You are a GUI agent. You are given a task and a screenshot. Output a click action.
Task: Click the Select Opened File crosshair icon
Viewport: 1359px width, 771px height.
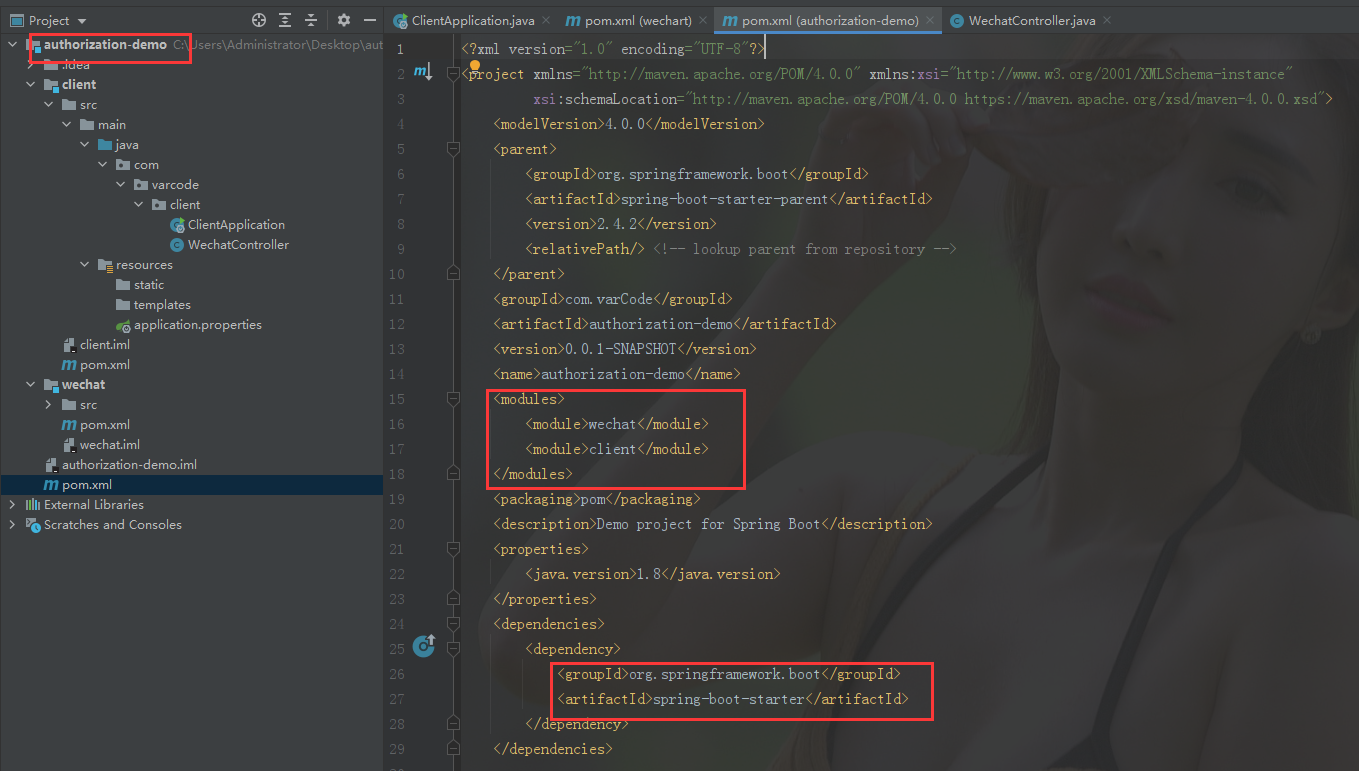click(259, 20)
